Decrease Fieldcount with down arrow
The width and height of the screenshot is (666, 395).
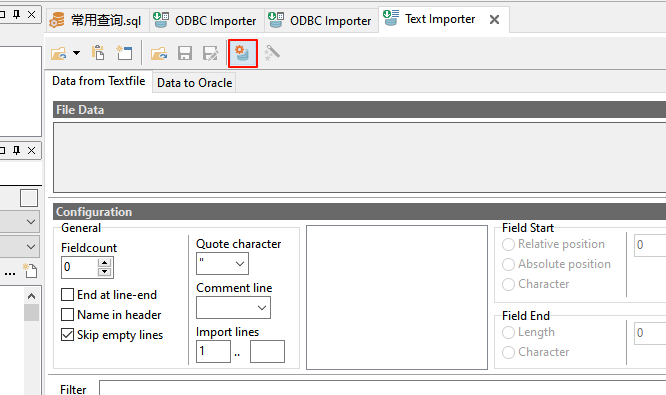(x=104, y=272)
